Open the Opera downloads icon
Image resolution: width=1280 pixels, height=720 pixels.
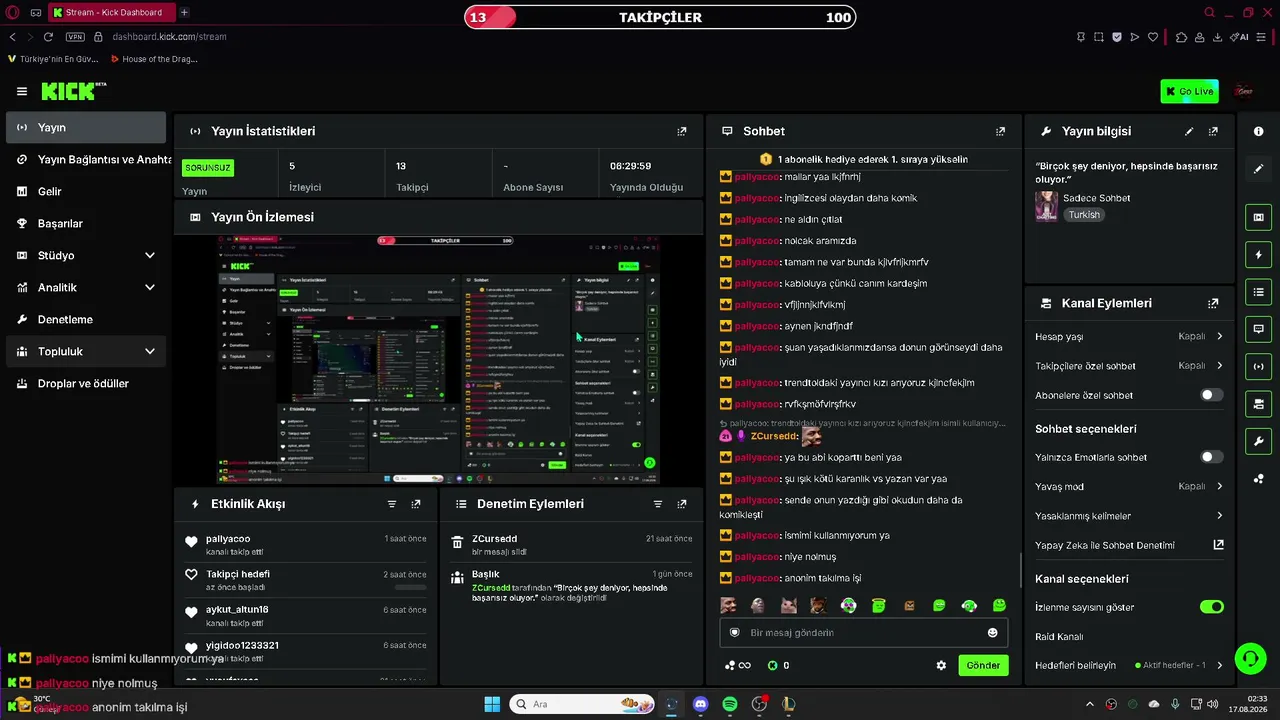pos(1217,37)
